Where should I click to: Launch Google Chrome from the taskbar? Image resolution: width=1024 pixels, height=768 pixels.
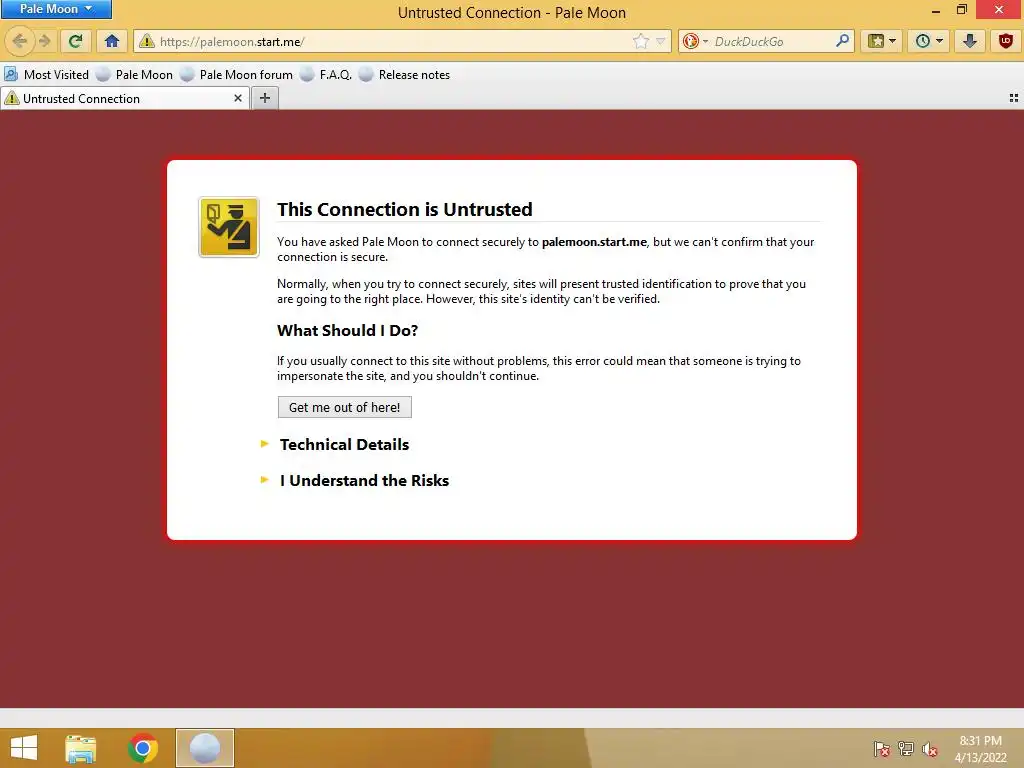[143, 748]
